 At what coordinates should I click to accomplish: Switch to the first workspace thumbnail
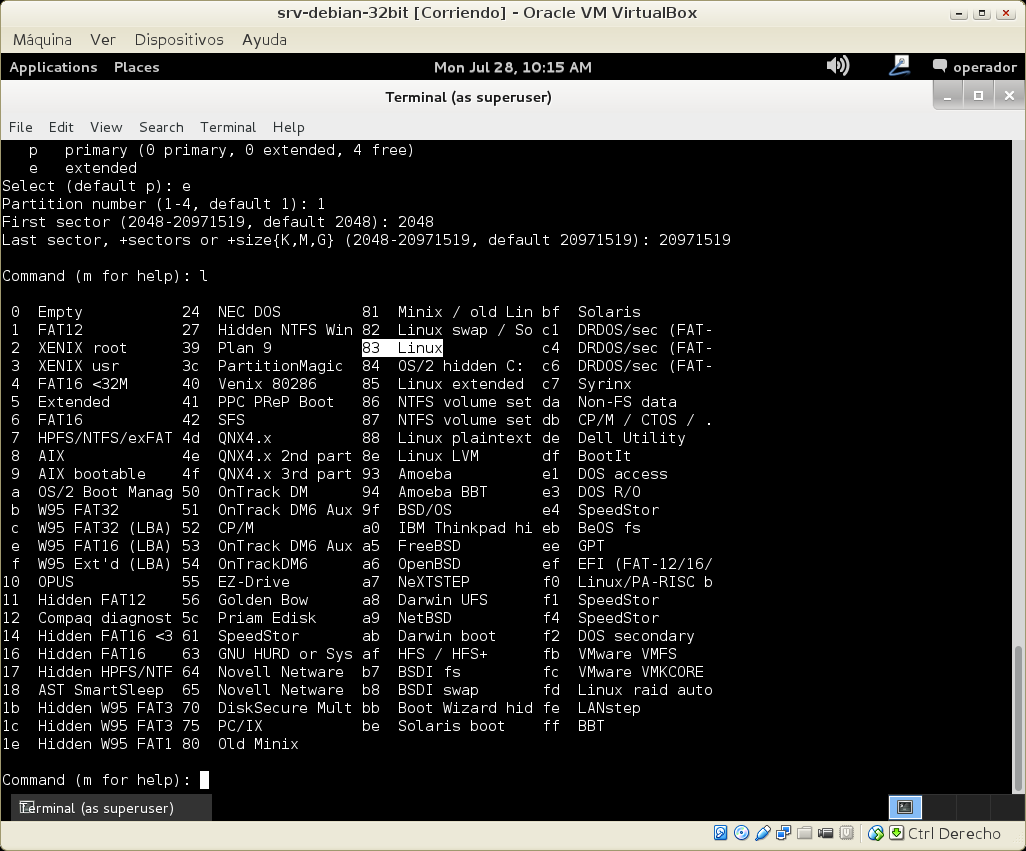(904, 807)
